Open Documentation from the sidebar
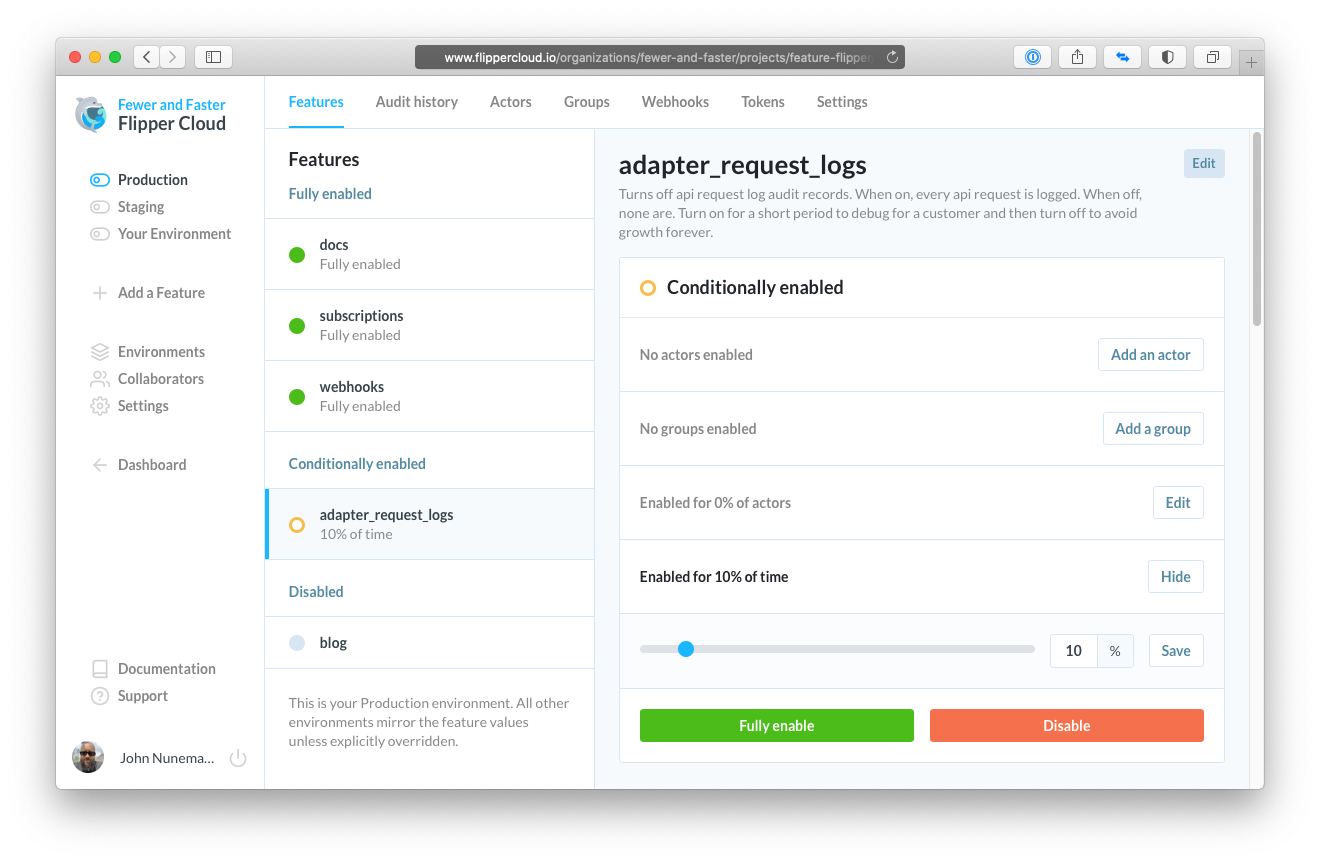The width and height of the screenshot is (1320, 863). point(166,668)
